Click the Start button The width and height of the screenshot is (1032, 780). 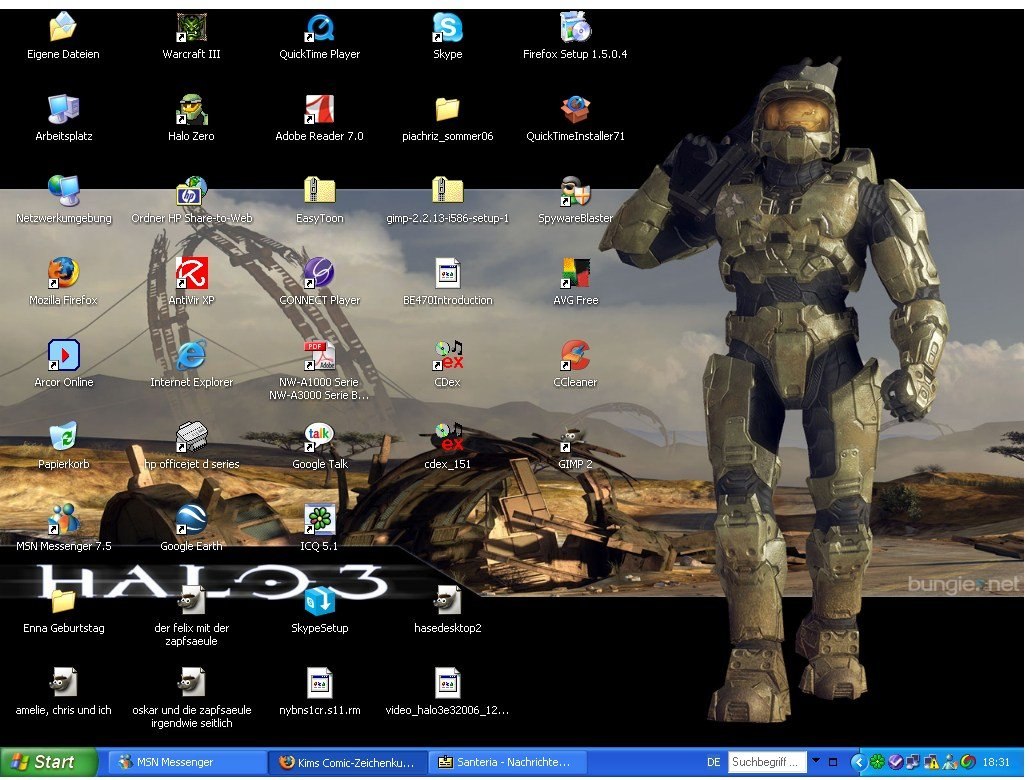coord(48,762)
